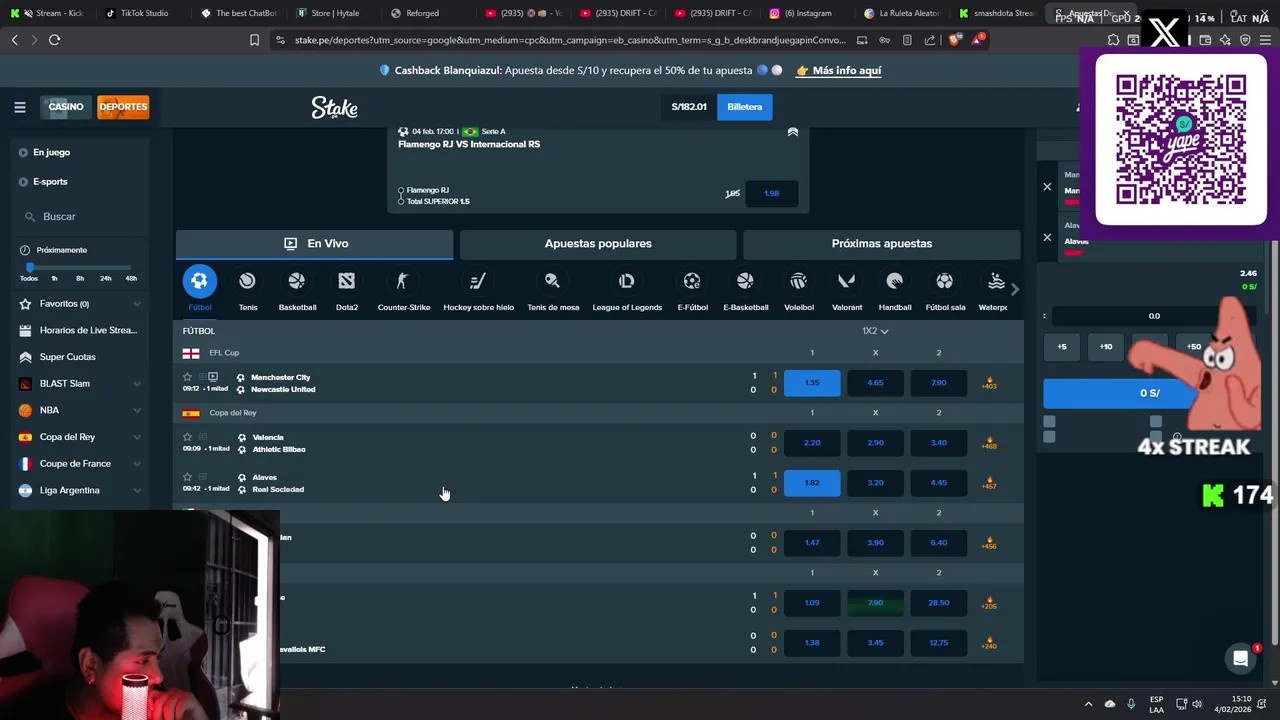Select Flamengo RJ Total Superior odds 1.98
Viewport: 1280px width, 720px height.
tap(771, 193)
